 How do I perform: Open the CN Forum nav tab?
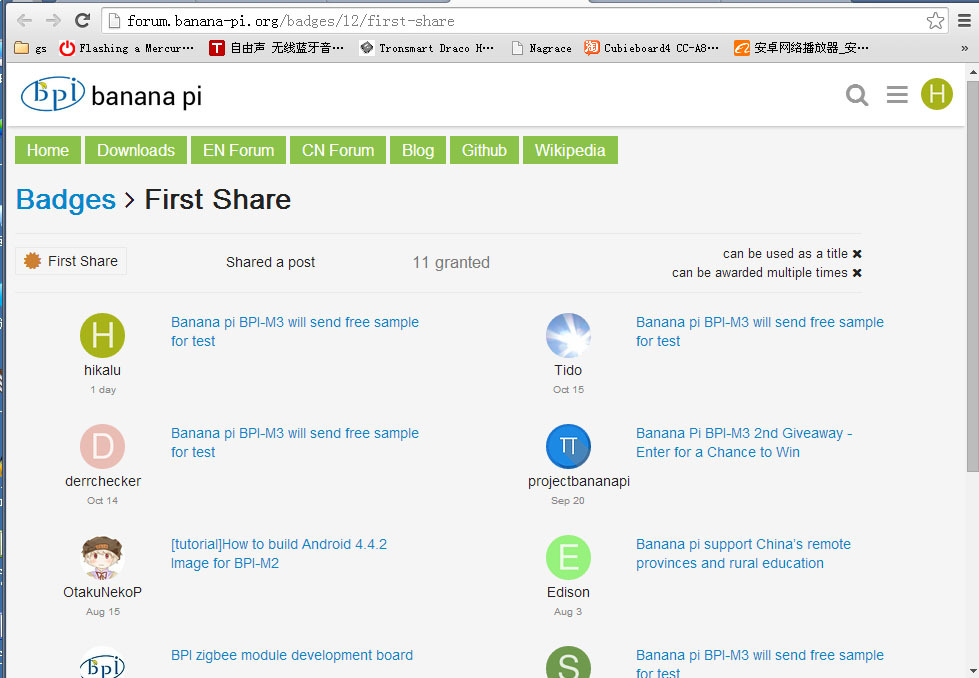click(338, 150)
